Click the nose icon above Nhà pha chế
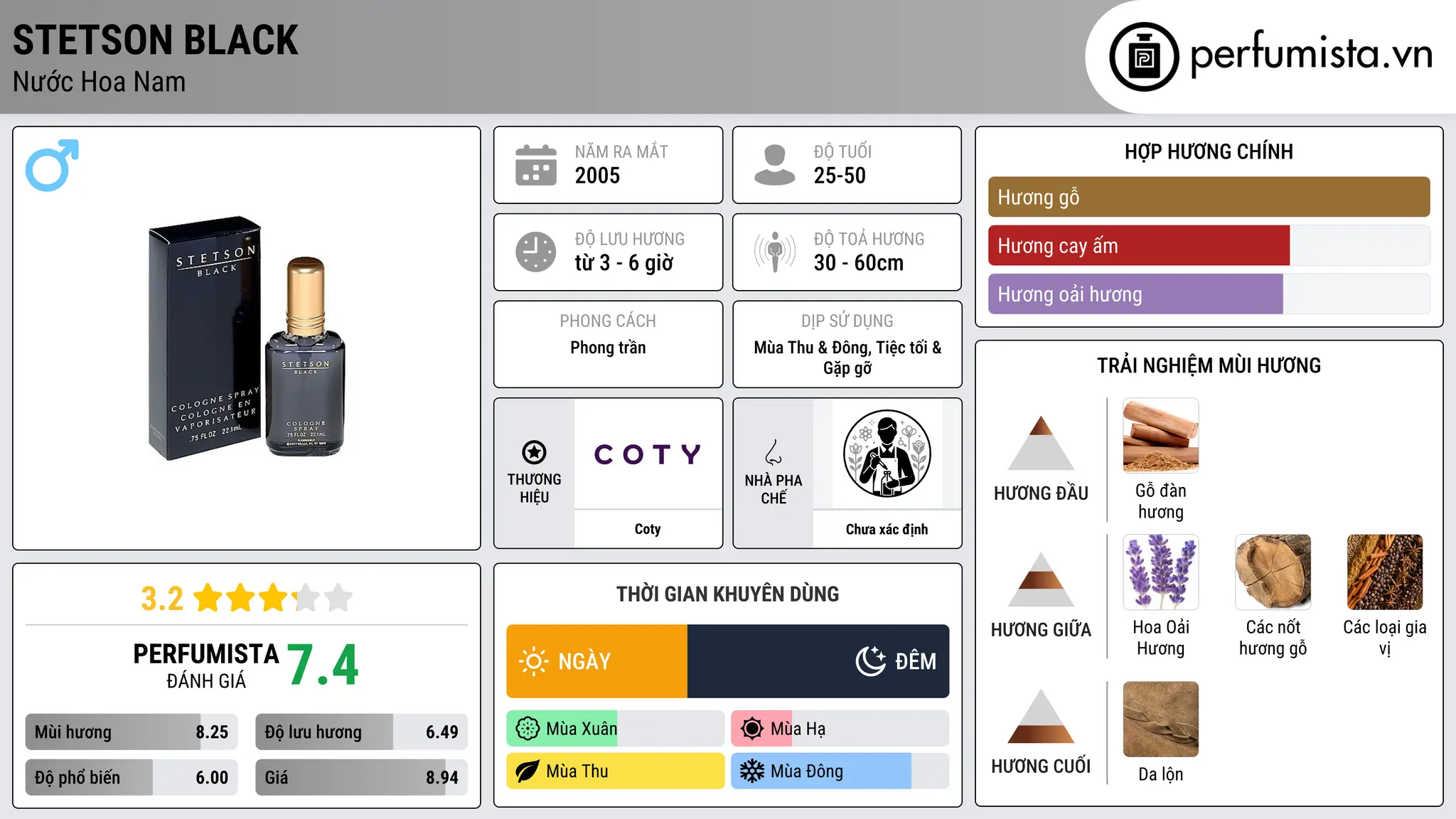This screenshot has height=819, width=1456. tap(773, 451)
